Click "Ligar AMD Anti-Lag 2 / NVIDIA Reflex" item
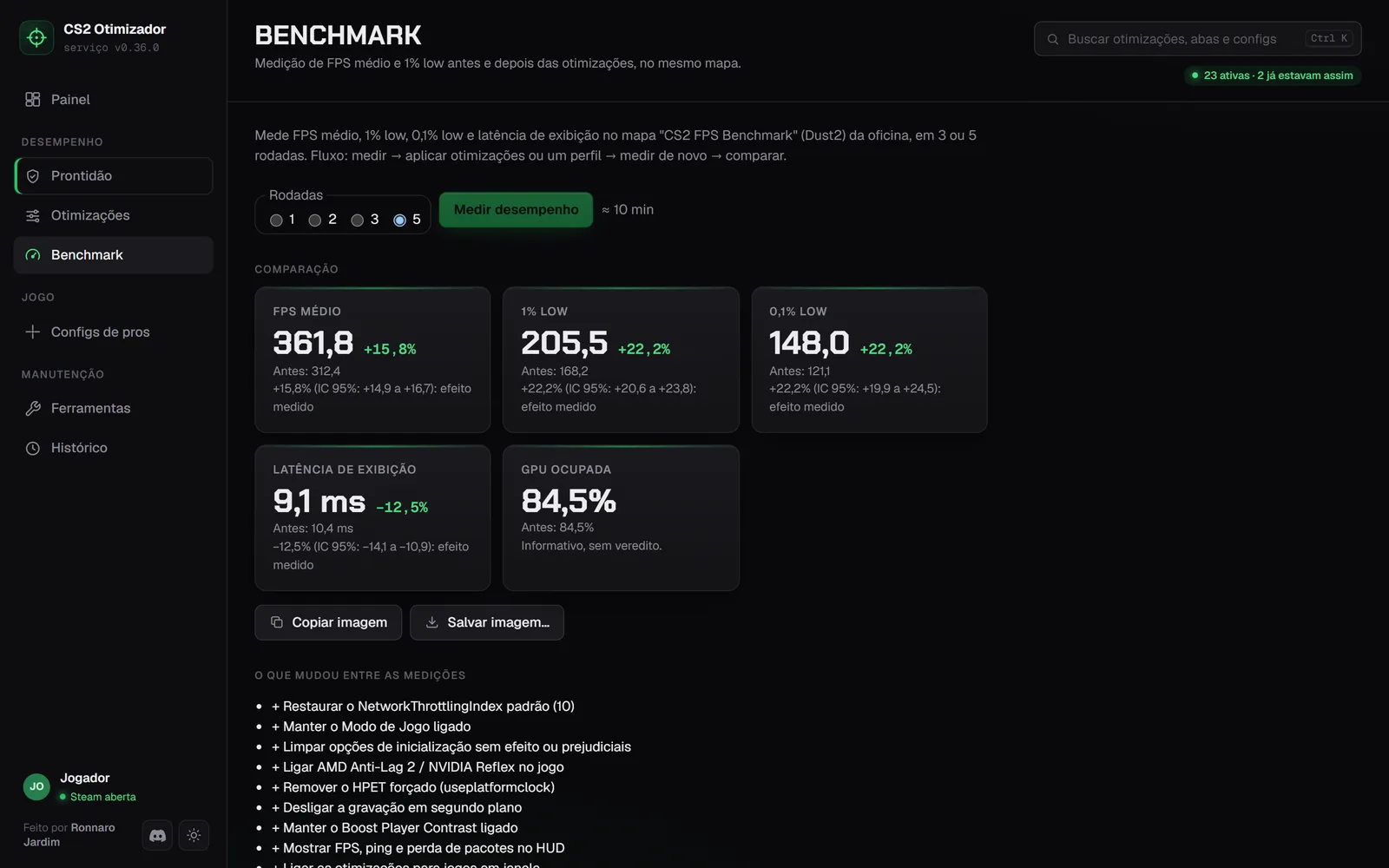The width and height of the screenshot is (1389, 868). [x=418, y=767]
